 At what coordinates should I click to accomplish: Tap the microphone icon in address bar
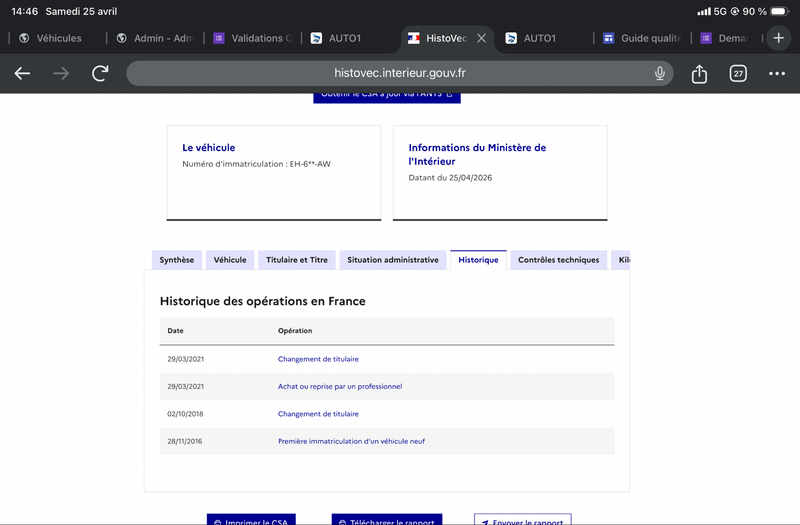[660, 73]
